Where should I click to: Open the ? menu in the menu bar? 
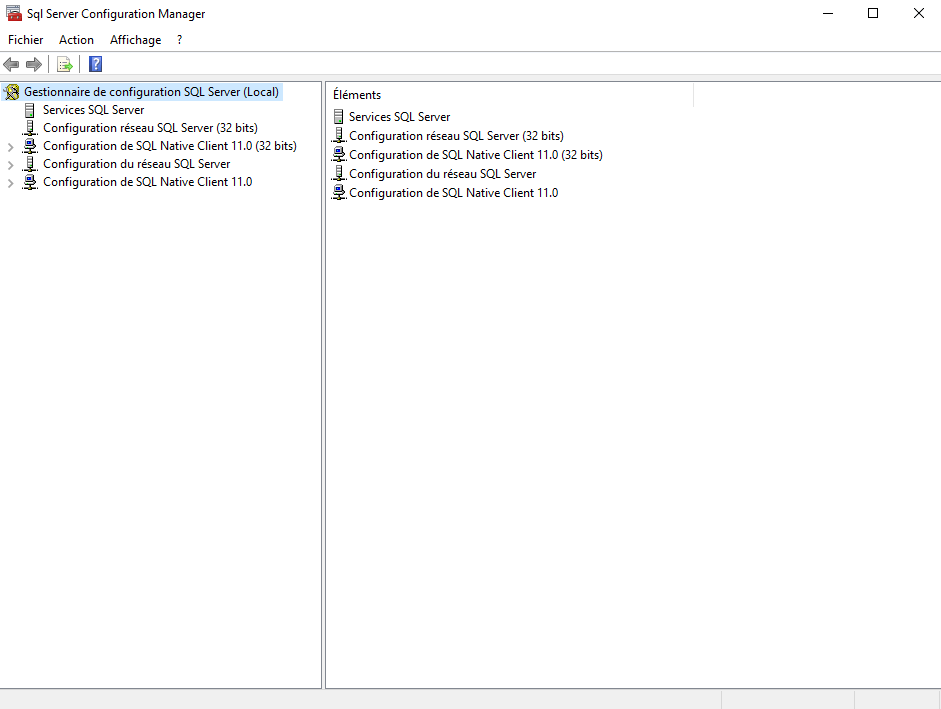pyautogui.click(x=180, y=40)
